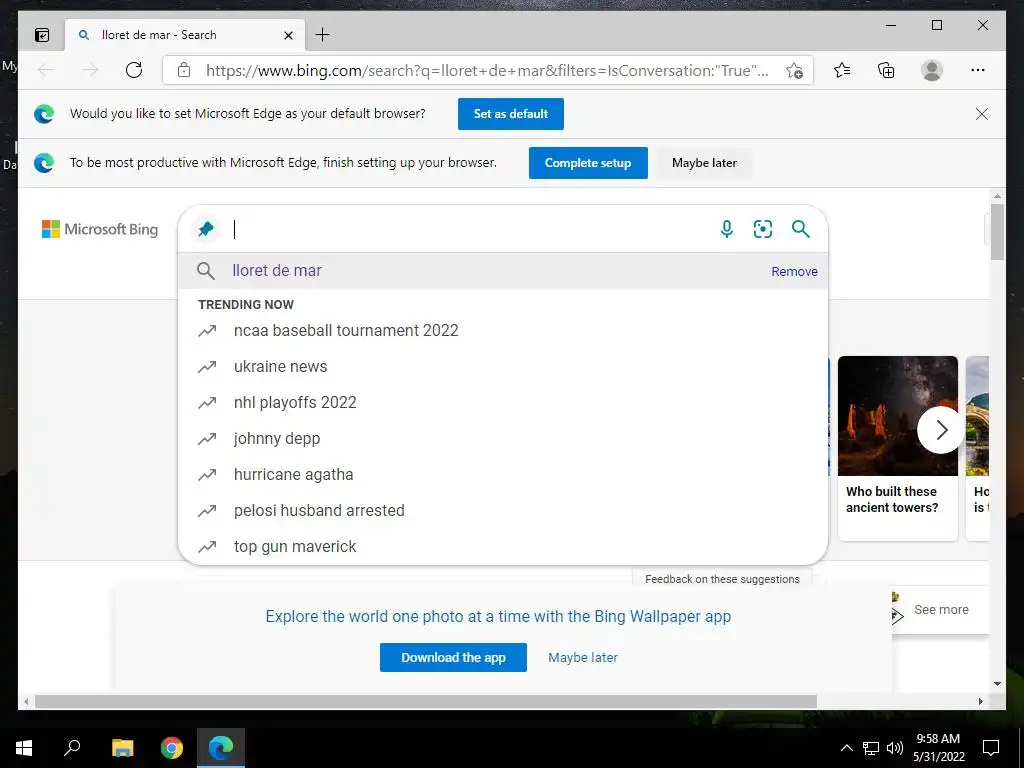Open the profile avatar icon
Screen dimensions: 1024x768
pos(932,70)
